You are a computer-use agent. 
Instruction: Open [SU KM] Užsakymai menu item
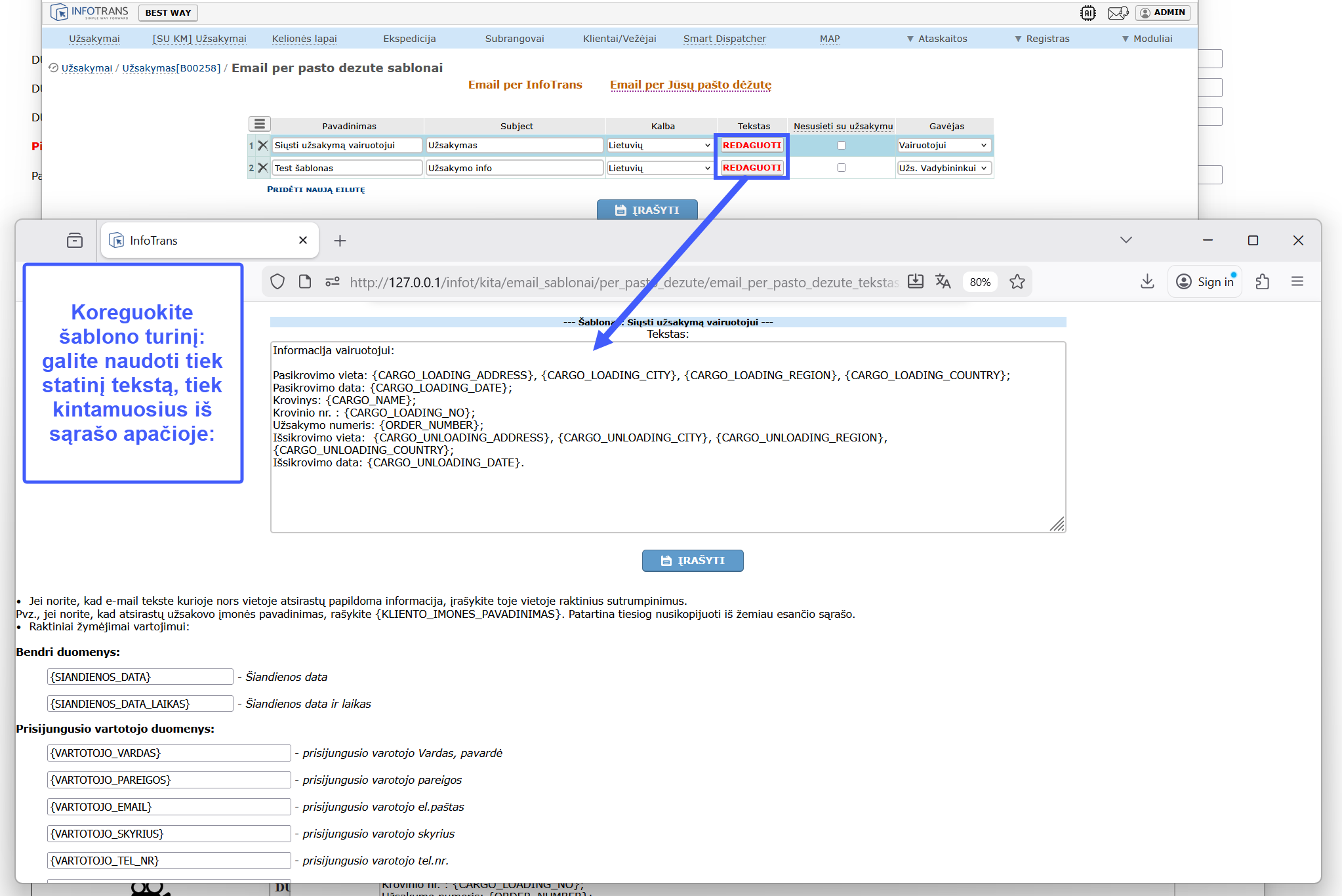(x=199, y=39)
